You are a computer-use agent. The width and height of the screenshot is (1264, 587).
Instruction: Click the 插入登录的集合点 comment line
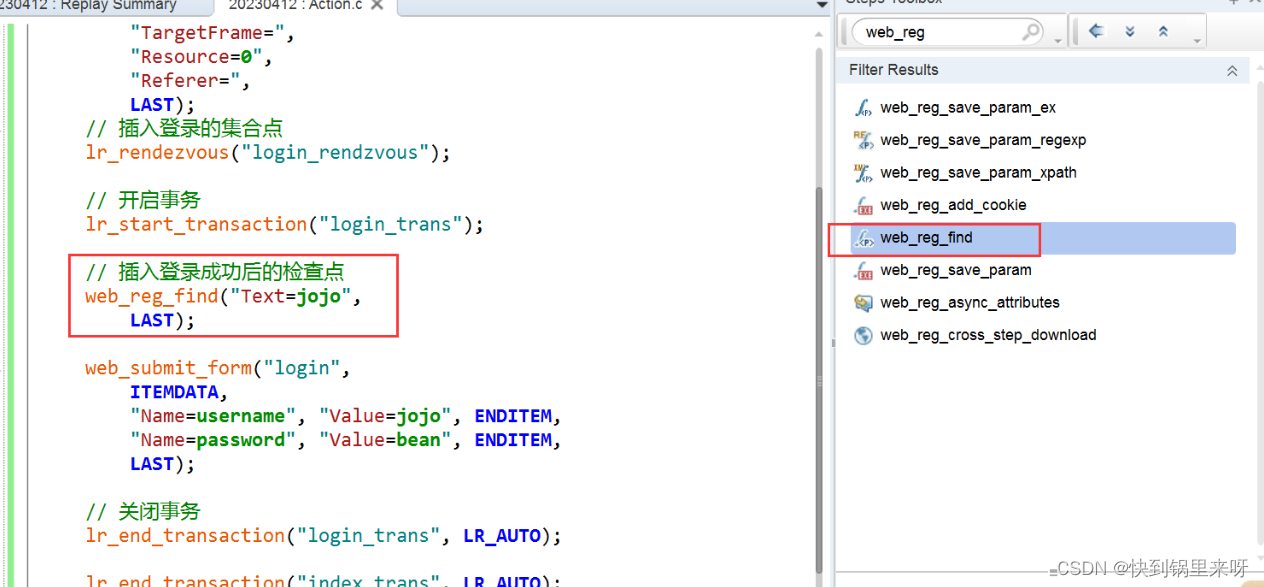(x=184, y=128)
